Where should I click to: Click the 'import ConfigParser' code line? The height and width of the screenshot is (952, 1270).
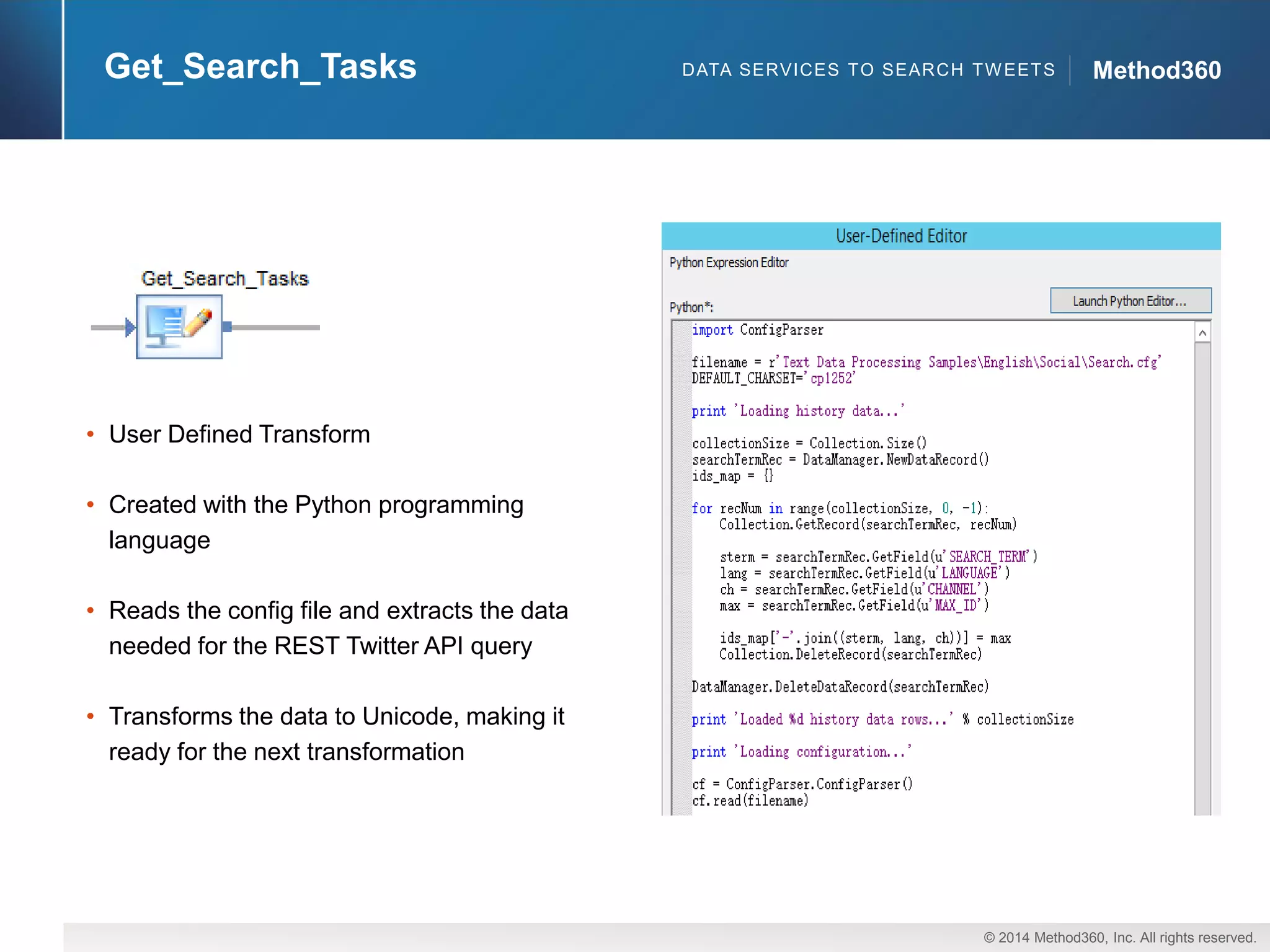pyautogui.click(x=758, y=330)
